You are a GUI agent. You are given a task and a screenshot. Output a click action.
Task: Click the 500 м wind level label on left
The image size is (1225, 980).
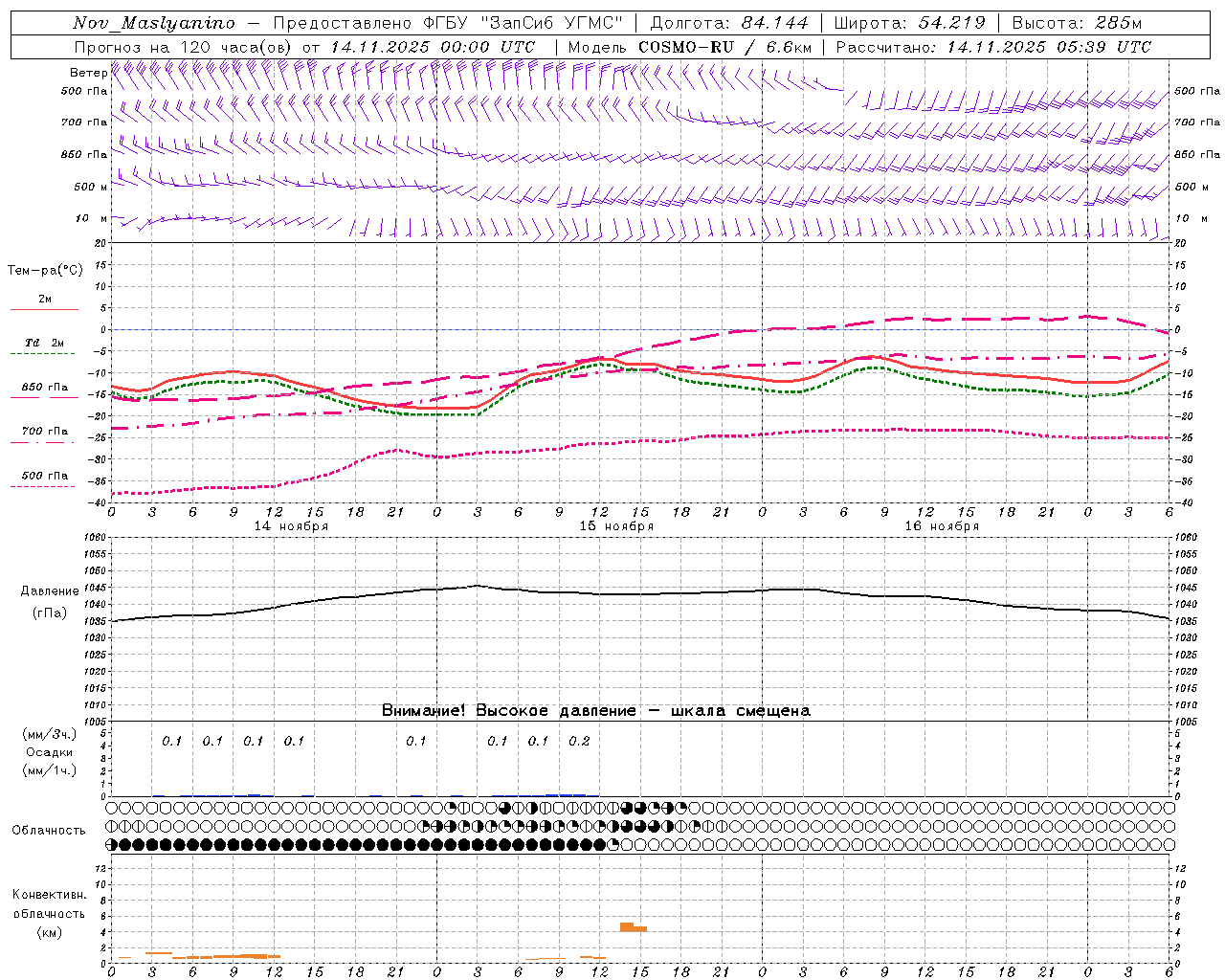(x=91, y=188)
